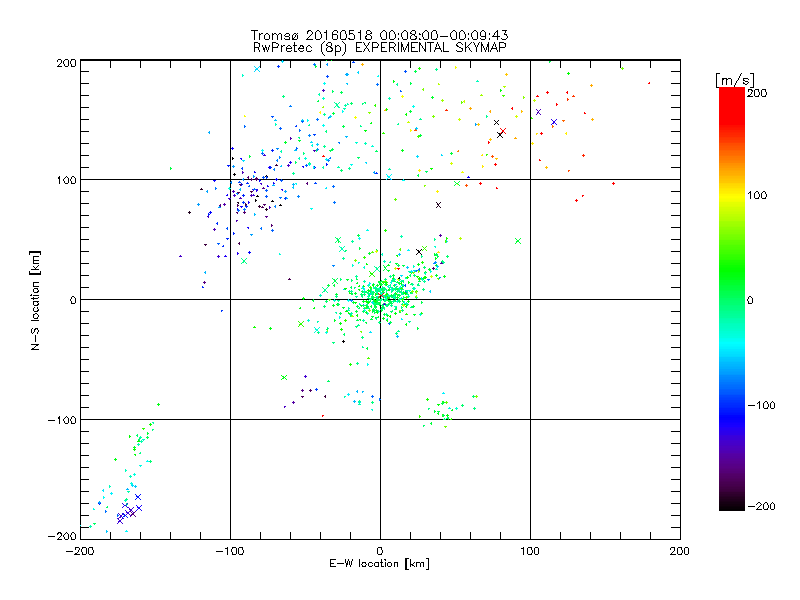Click the plot title 'Tromsø 20160518 00:08:00-00:09:43'

click(x=380, y=35)
